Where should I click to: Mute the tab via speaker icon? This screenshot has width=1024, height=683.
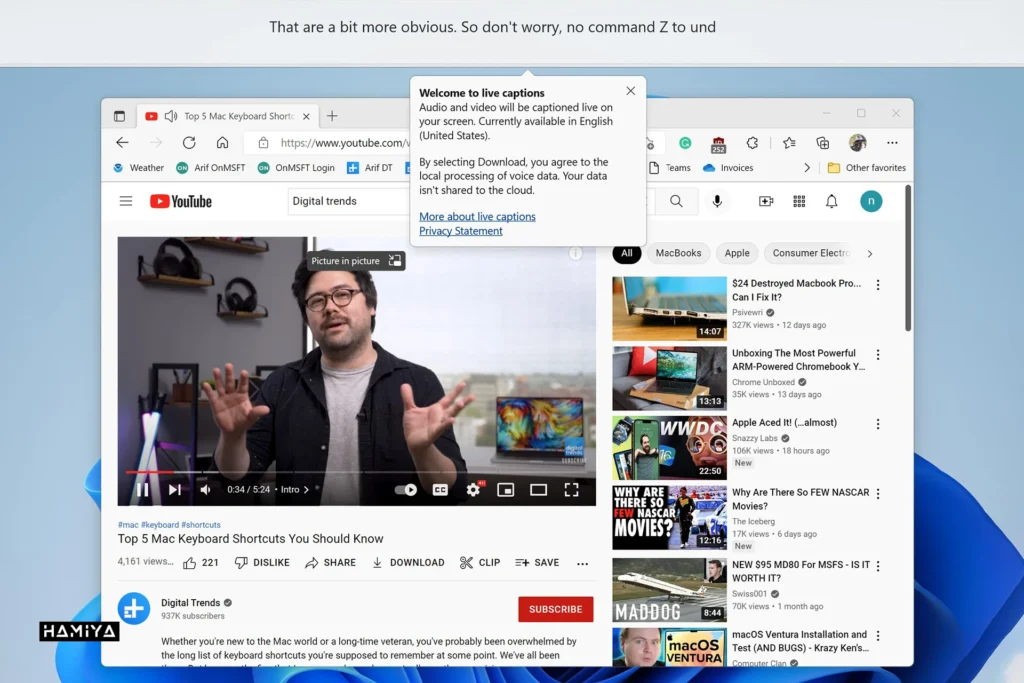pyautogui.click(x=171, y=116)
